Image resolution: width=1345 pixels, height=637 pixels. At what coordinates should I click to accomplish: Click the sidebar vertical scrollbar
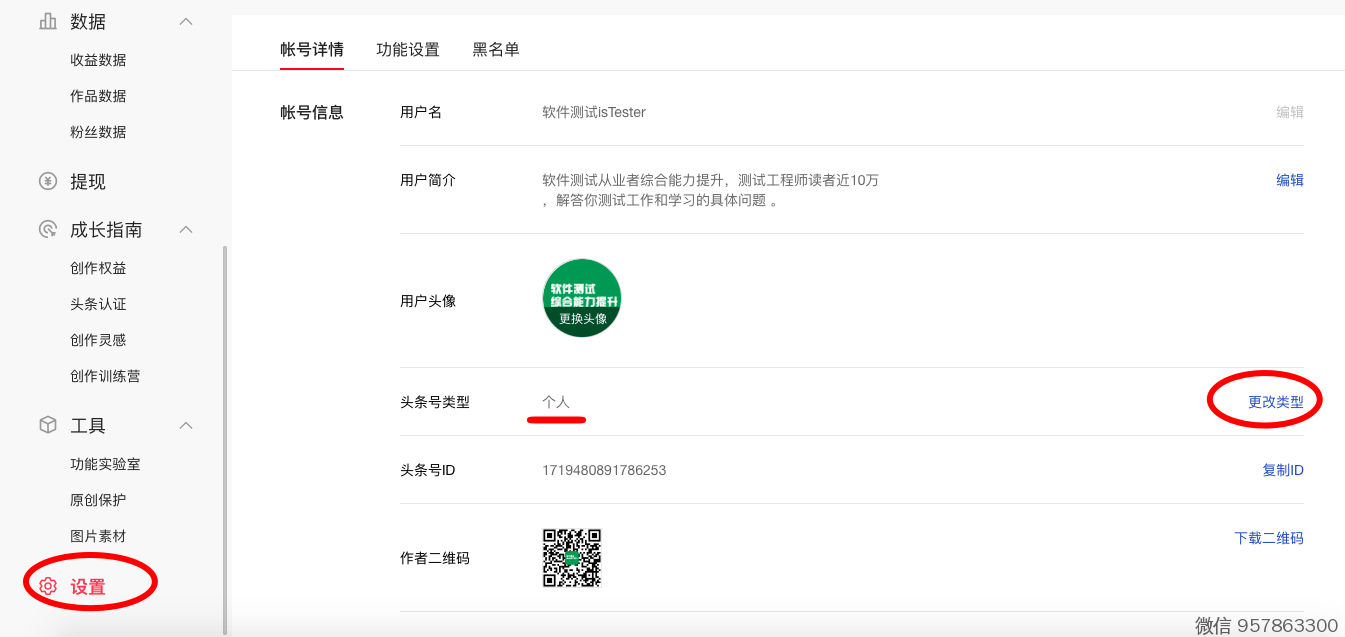tap(225, 440)
